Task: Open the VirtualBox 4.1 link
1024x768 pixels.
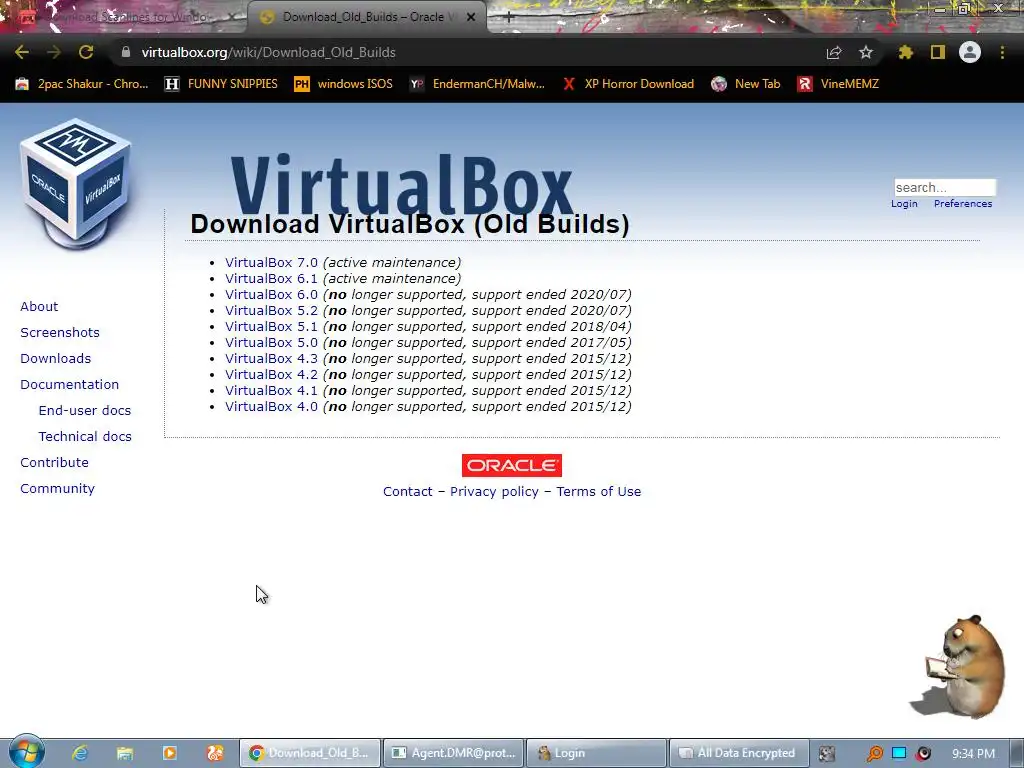Action: coord(271,391)
